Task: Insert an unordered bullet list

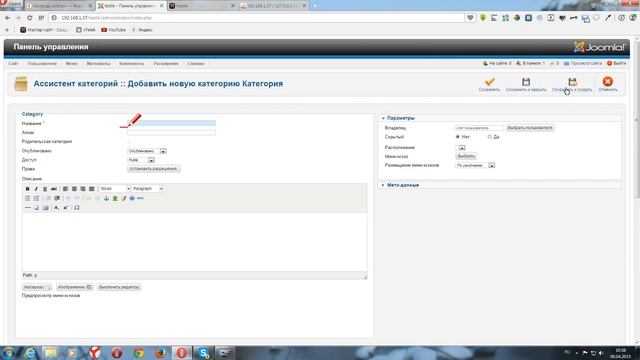Action: [27, 198]
